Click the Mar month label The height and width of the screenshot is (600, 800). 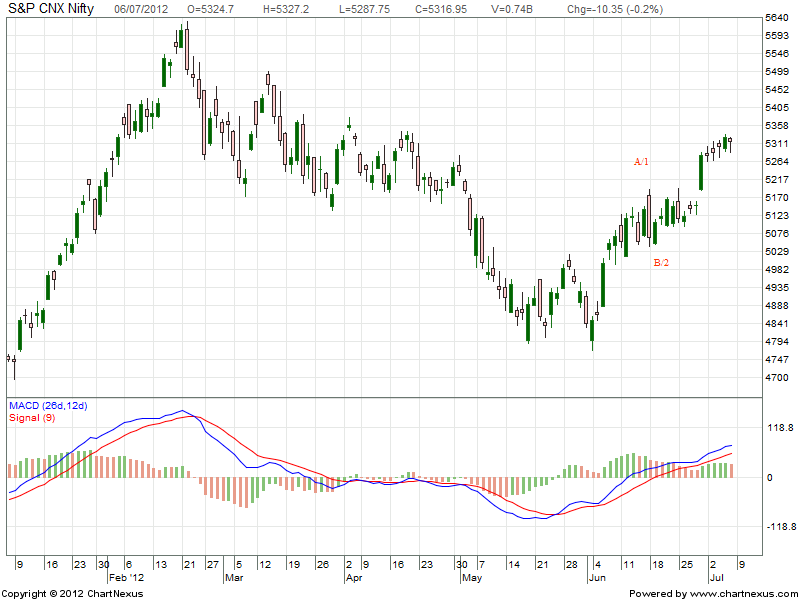pyautogui.click(x=234, y=578)
